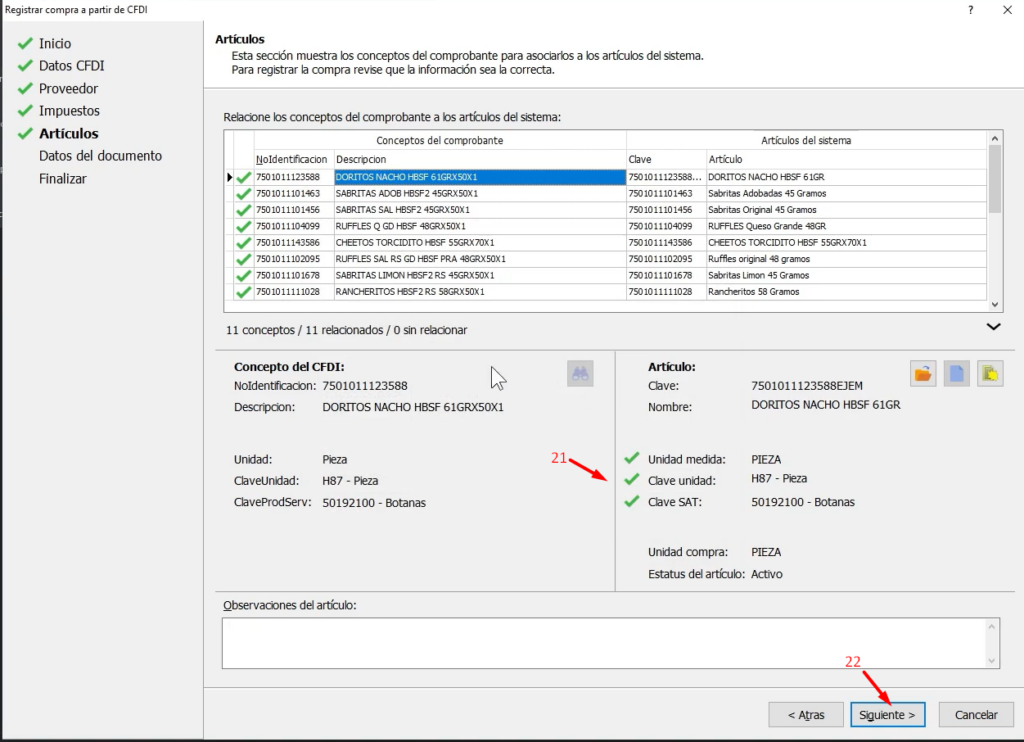The image size is (1024, 742).
Task: Click green checkmark beside Clave SAT
Action: tap(631, 502)
